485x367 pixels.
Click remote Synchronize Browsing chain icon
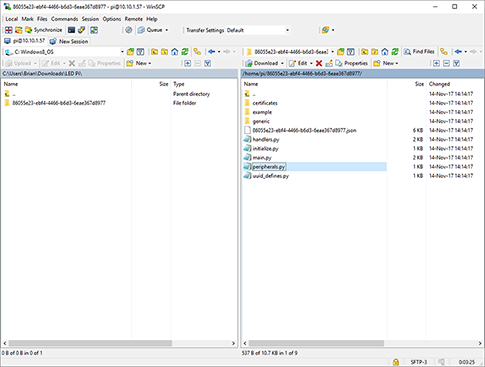point(444,52)
